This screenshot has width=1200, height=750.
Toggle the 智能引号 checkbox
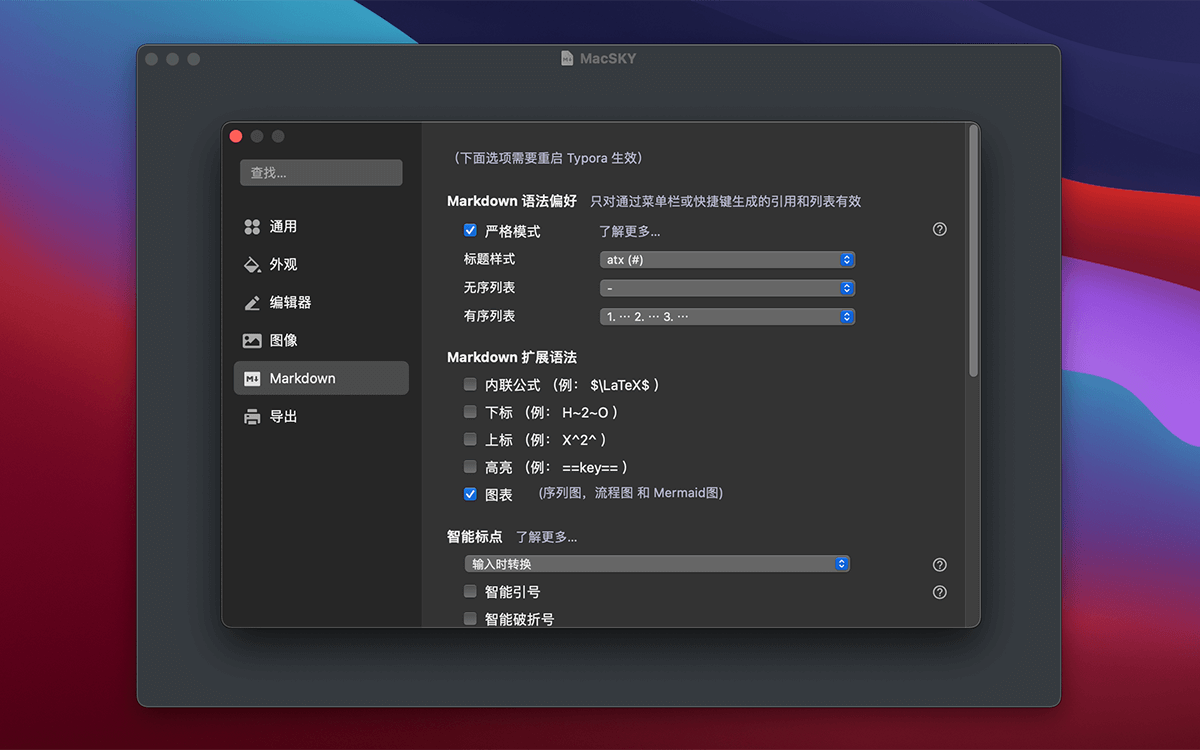(x=470, y=591)
